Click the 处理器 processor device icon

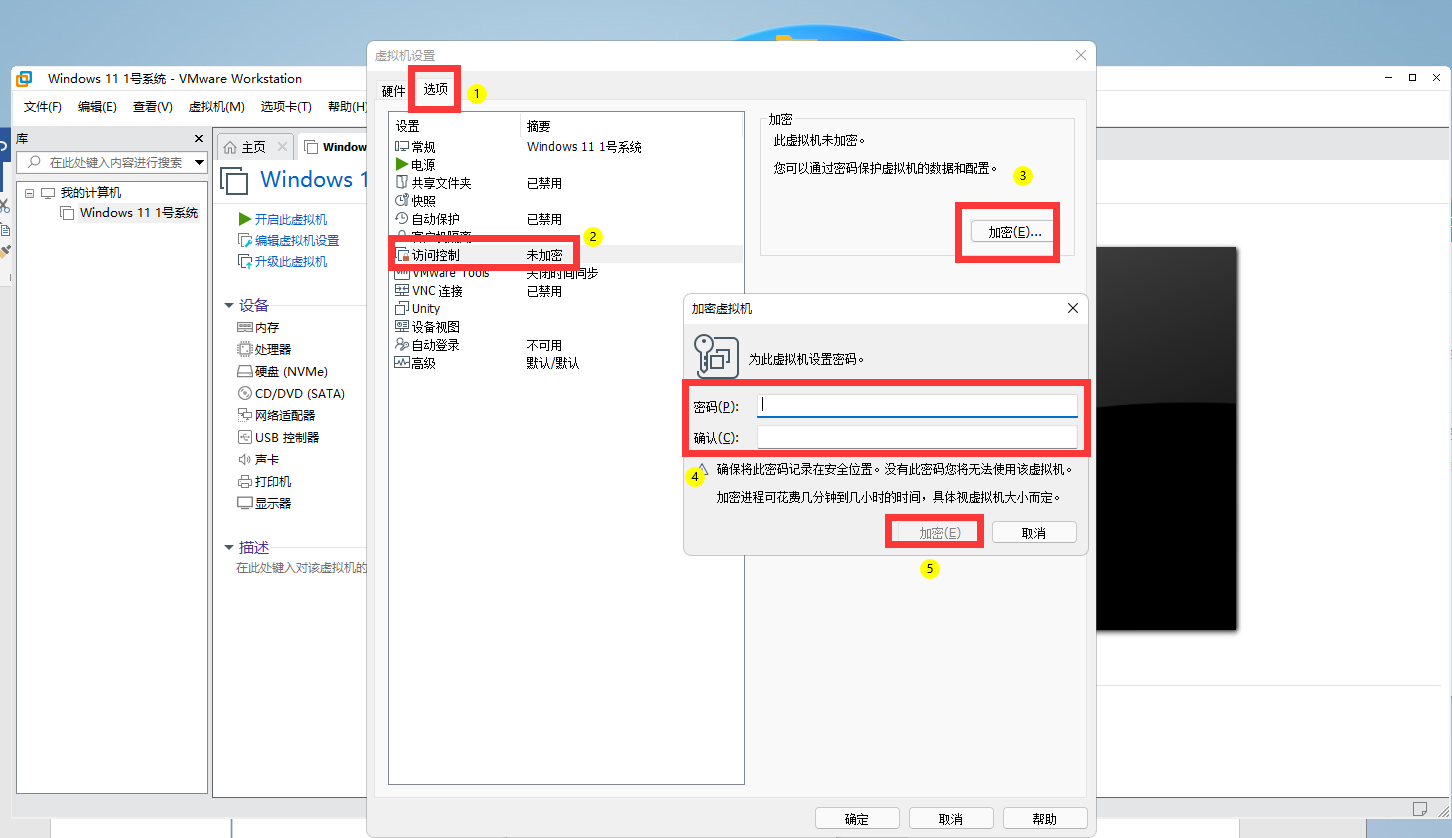[x=245, y=349]
